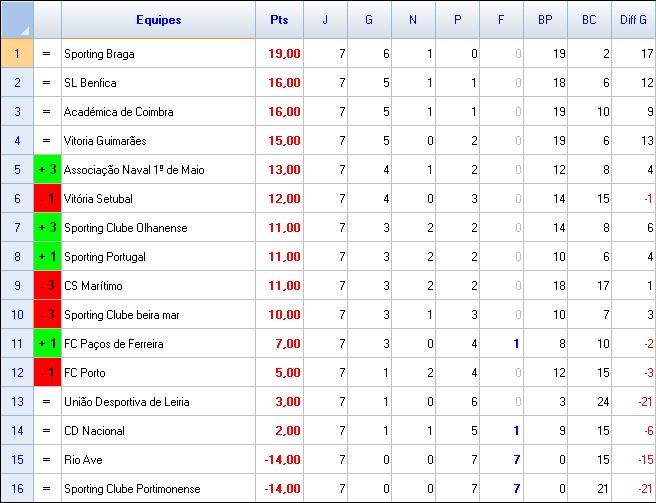Click Rio Ave's -14,00 points cell
Screen dimensions: 656x503
click(x=279, y=460)
